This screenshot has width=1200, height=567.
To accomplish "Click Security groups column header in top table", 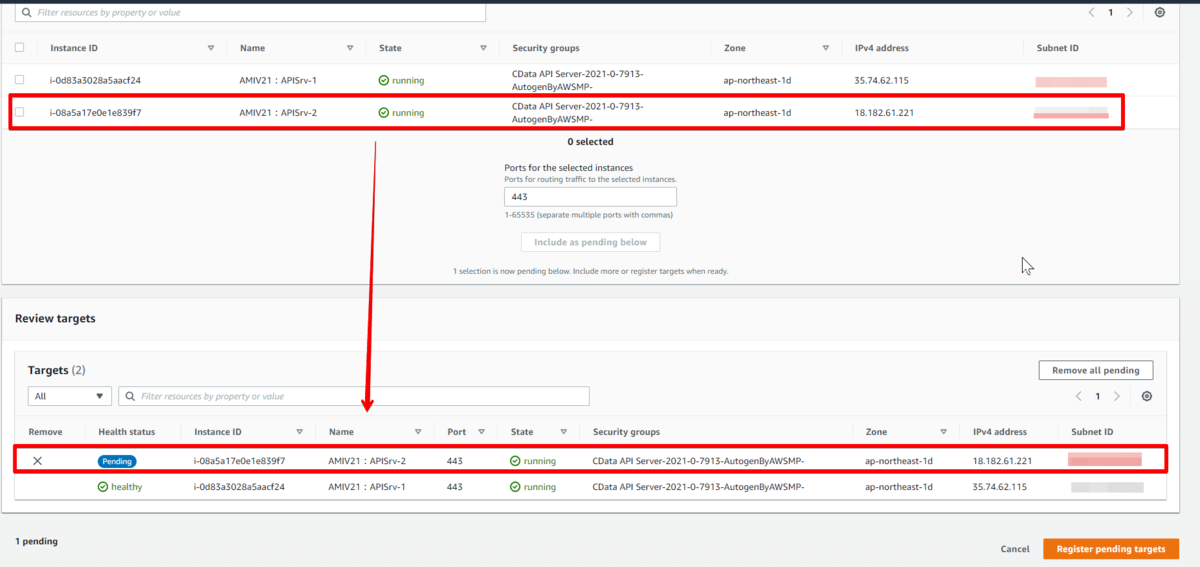I will tap(545, 48).
